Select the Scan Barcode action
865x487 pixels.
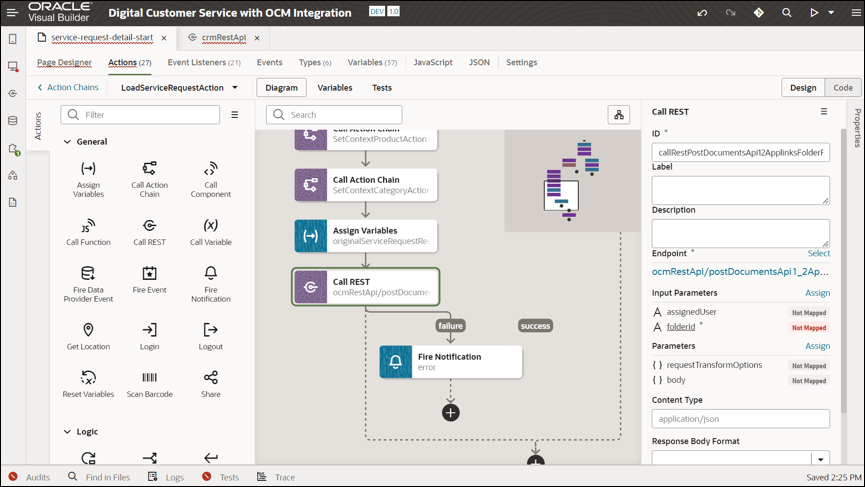click(149, 384)
